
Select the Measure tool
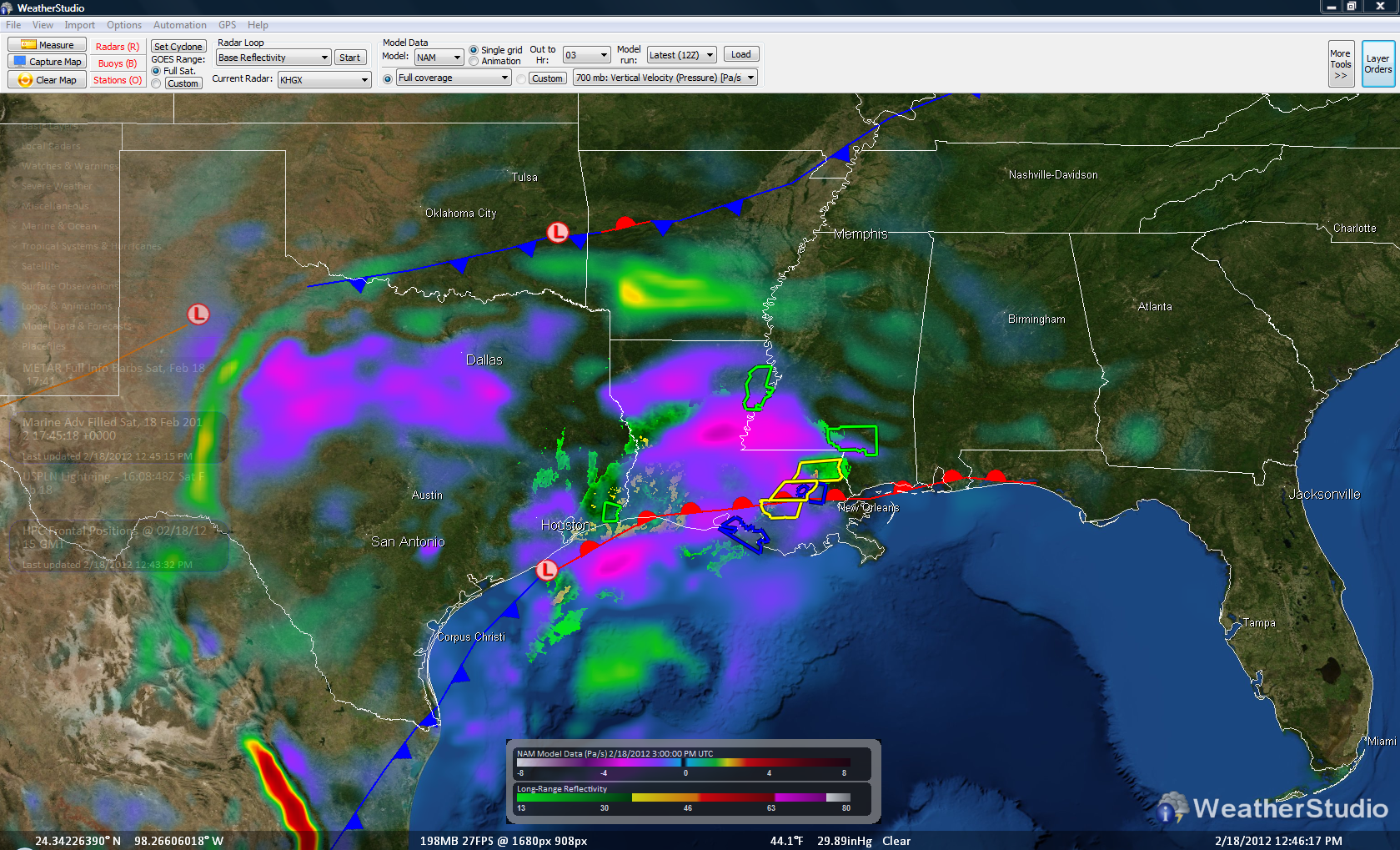coord(46,44)
